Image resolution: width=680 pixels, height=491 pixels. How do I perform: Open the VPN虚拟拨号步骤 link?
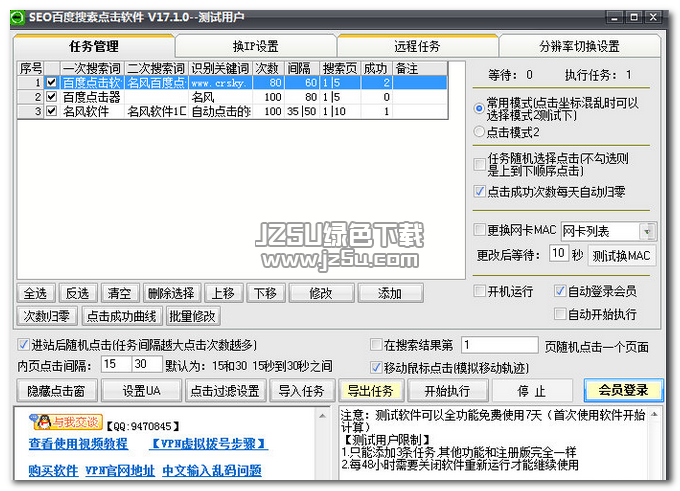[x=209, y=443]
